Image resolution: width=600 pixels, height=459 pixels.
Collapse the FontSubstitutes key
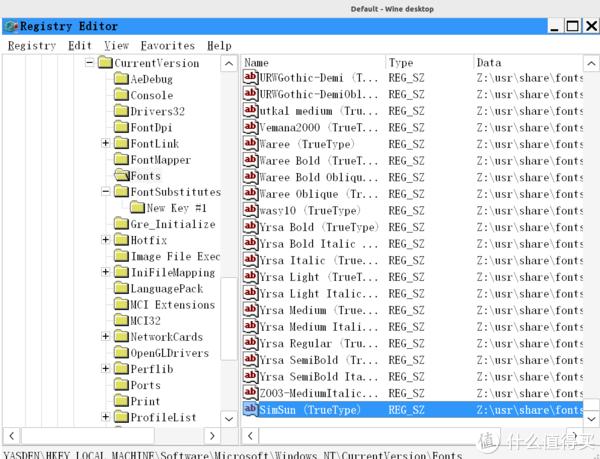coord(106,191)
